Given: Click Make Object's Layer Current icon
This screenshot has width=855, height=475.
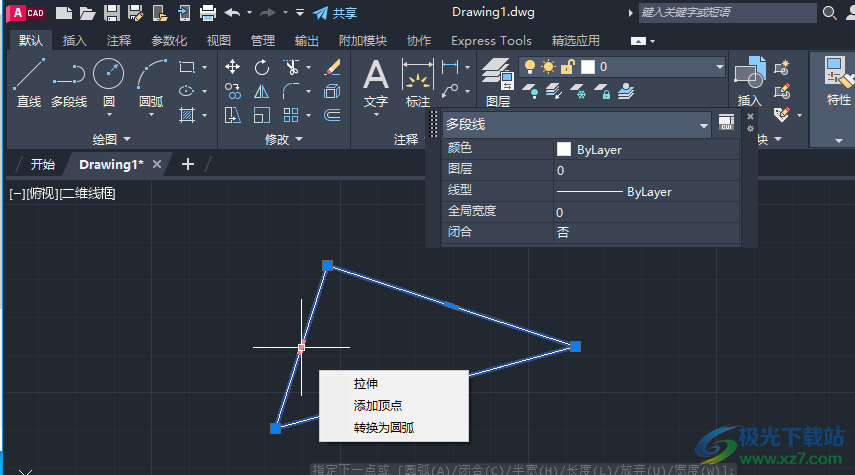Looking at the screenshot, I should point(626,91).
